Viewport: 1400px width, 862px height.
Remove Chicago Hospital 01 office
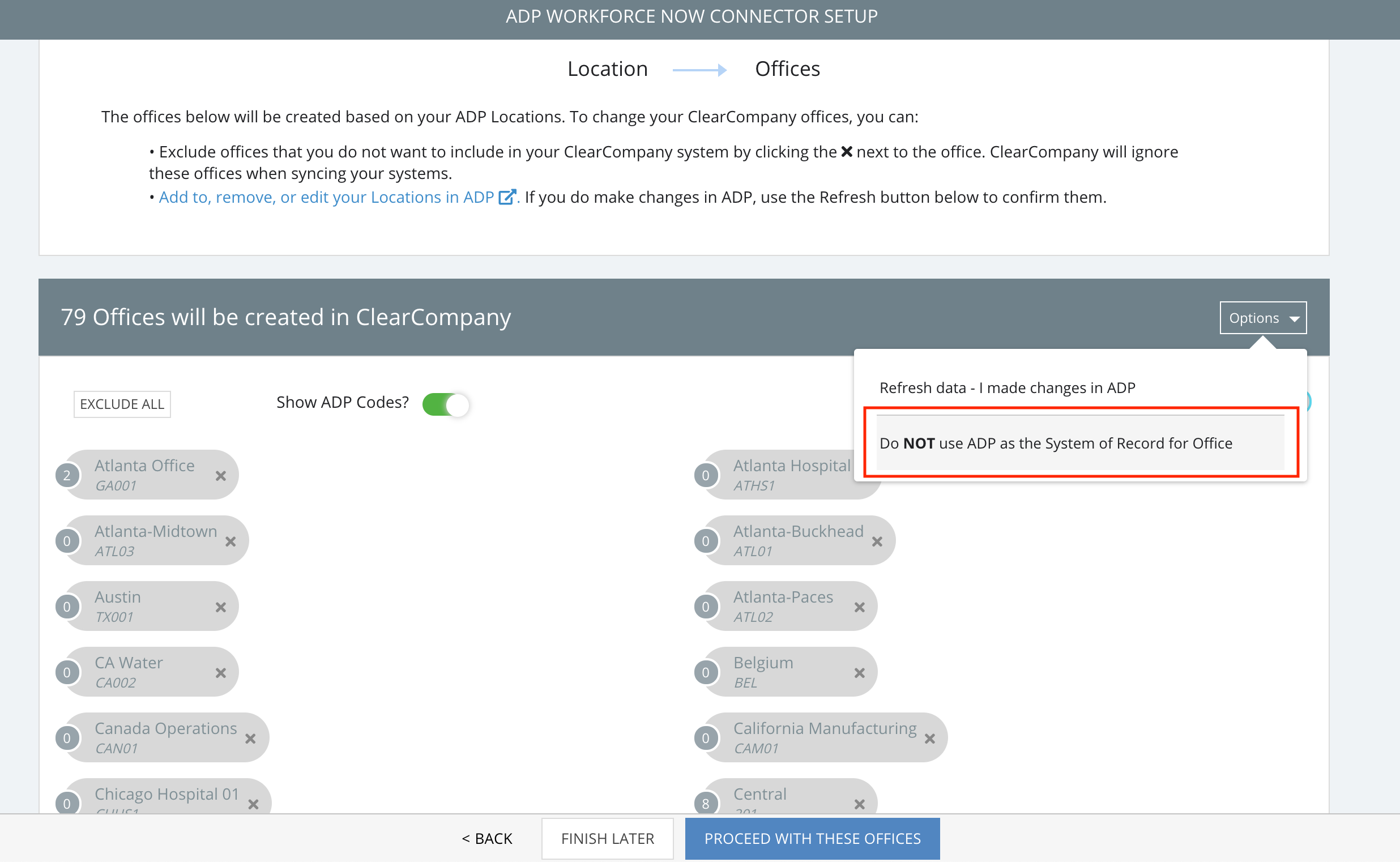[254, 803]
